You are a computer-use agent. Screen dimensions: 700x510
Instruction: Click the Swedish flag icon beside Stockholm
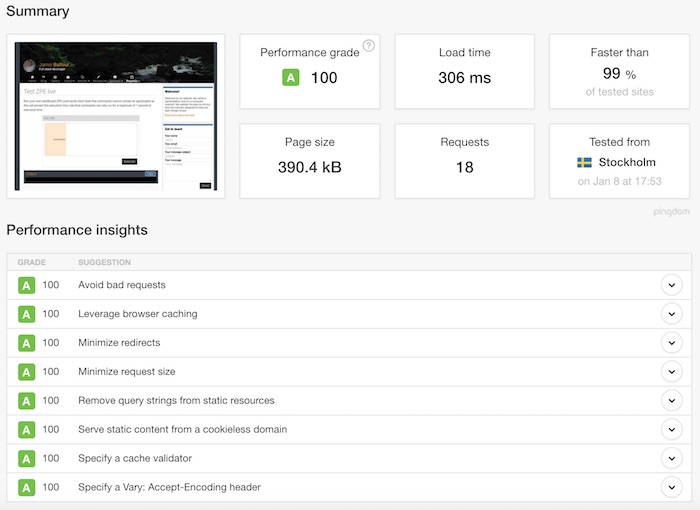(x=584, y=163)
